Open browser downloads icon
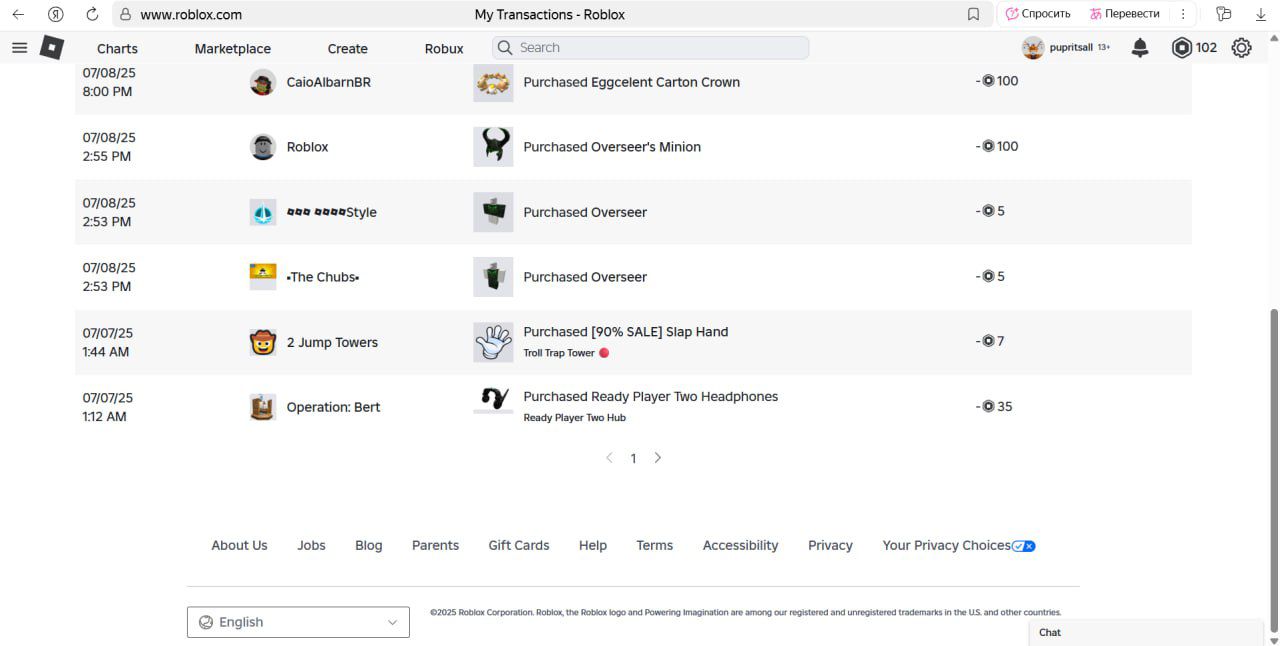This screenshot has width=1280, height=646. (1261, 14)
